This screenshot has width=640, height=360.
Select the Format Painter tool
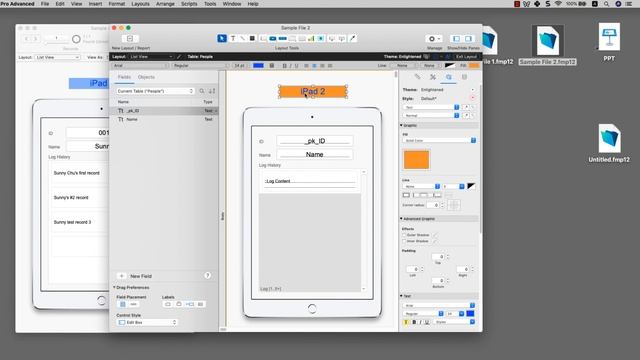[353, 38]
